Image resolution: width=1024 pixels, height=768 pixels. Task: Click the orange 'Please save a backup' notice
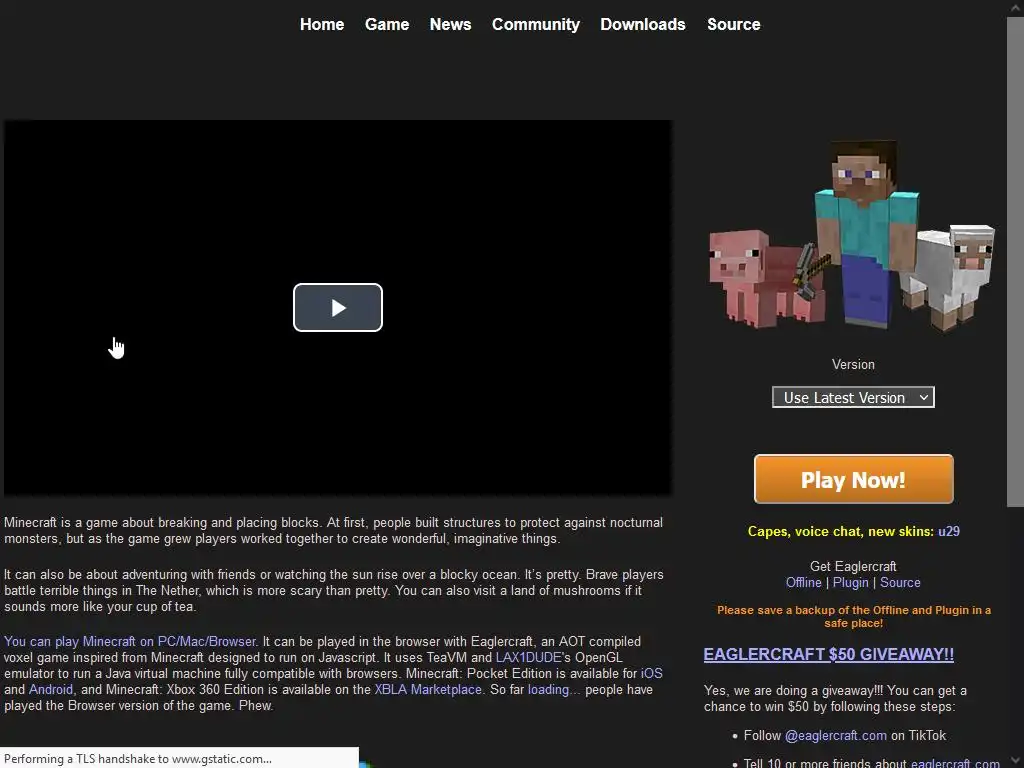pos(854,616)
